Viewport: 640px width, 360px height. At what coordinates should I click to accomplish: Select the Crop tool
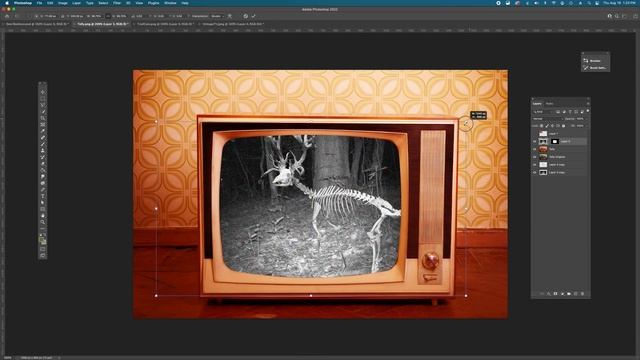(43, 118)
